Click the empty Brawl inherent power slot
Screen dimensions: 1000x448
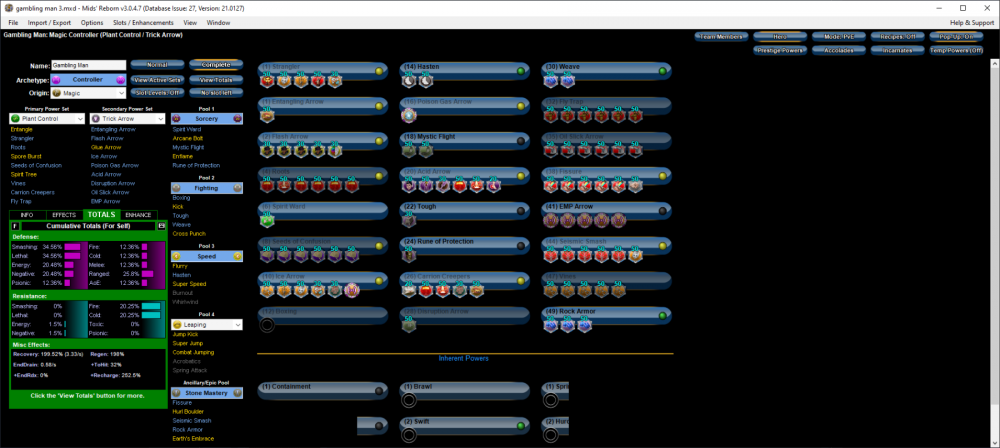click(x=409, y=400)
